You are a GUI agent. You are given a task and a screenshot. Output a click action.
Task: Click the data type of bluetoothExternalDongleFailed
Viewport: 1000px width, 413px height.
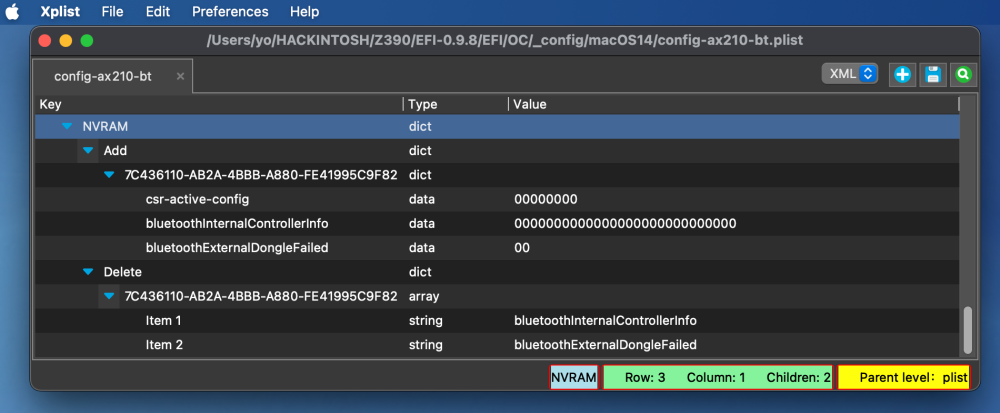[x=422, y=248]
